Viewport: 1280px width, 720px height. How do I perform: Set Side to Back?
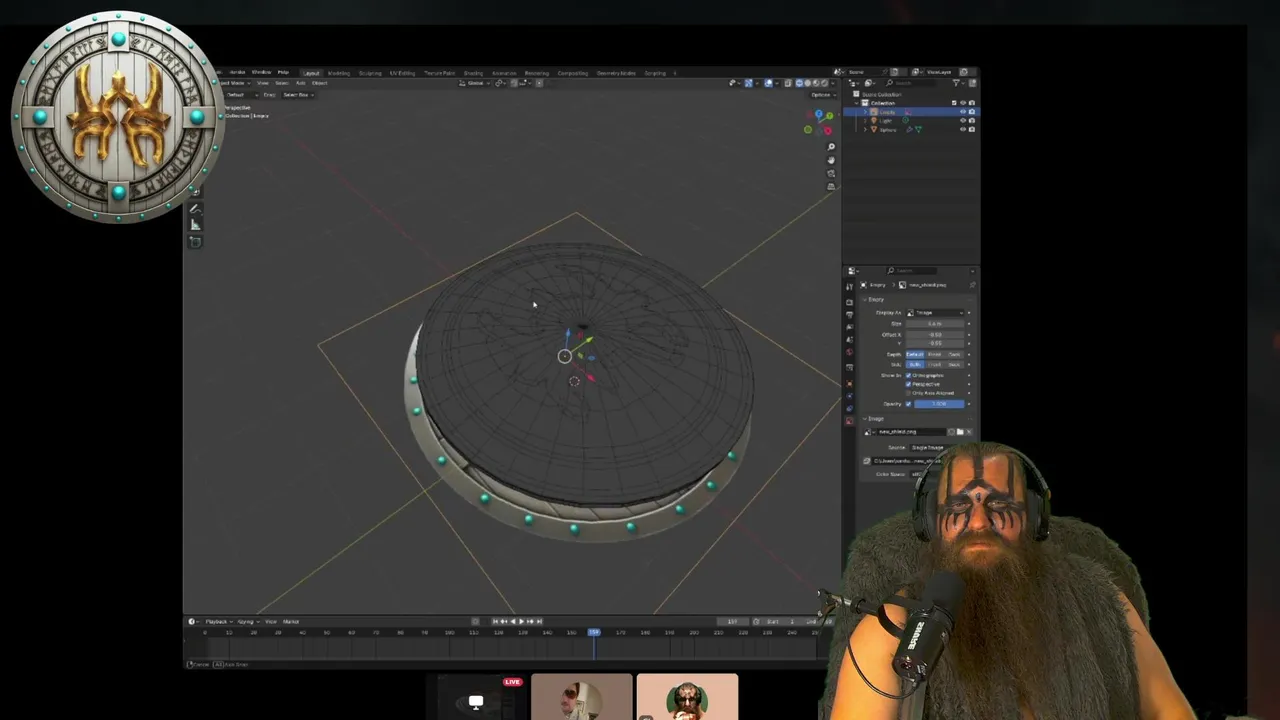pyautogui.click(x=954, y=364)
